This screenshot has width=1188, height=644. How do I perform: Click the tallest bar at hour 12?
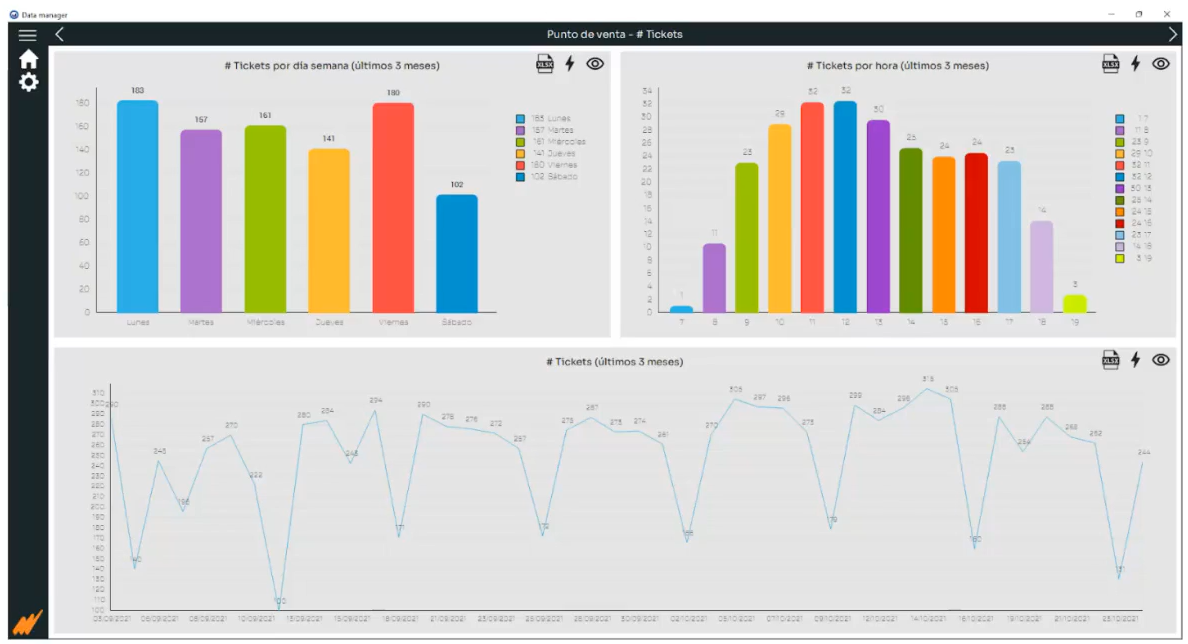(x=845, y=207)
